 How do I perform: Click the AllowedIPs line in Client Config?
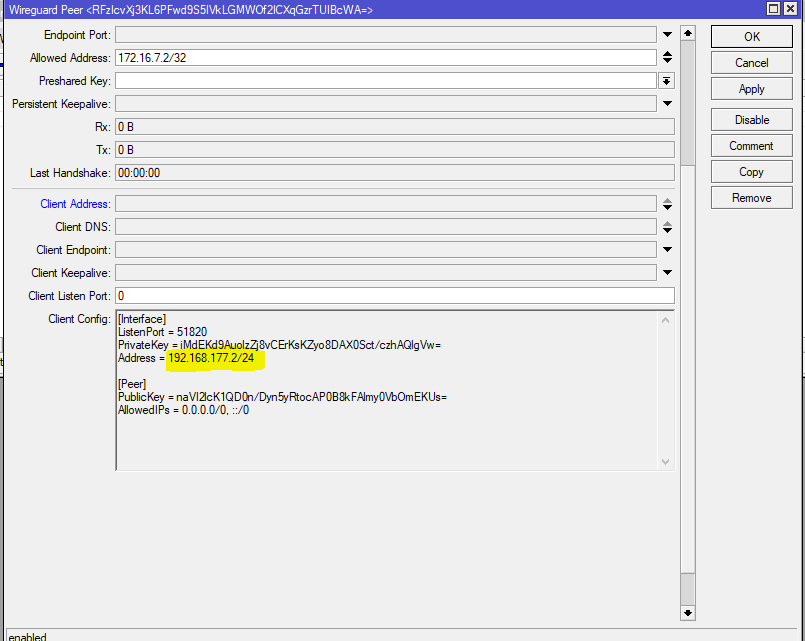click(183, 410)
